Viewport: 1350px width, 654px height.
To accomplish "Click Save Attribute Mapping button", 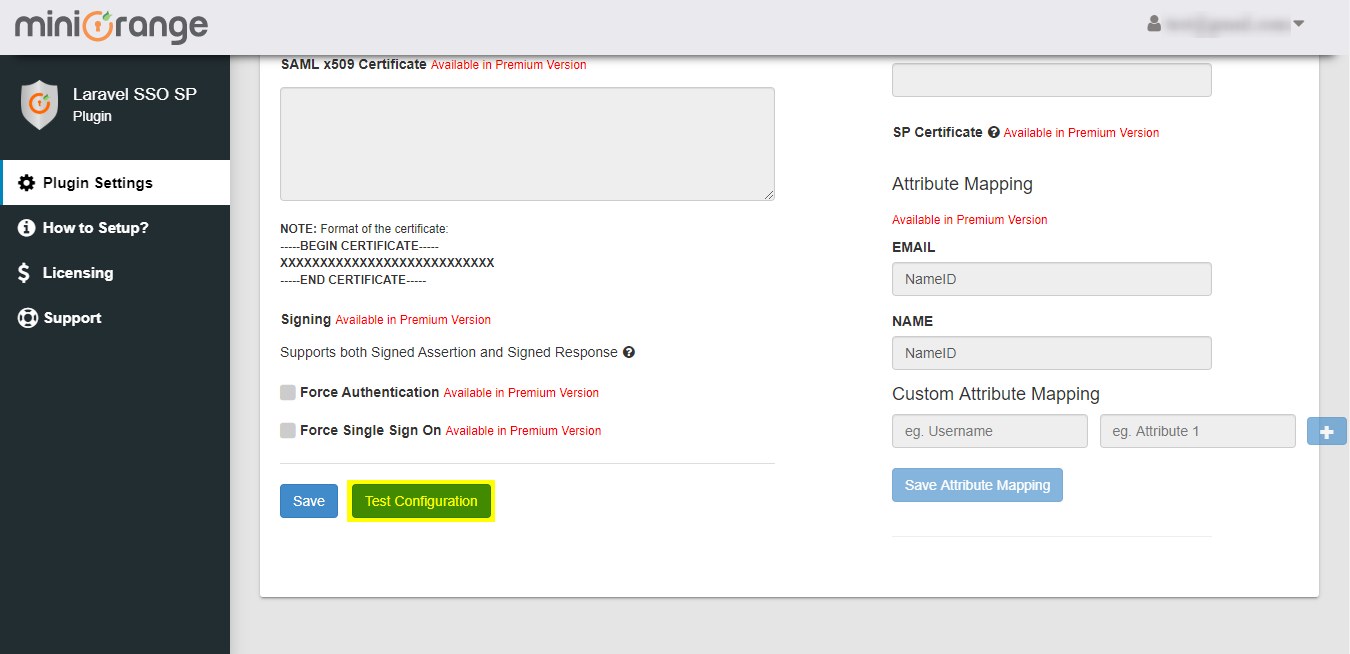I will coord(977,485).
